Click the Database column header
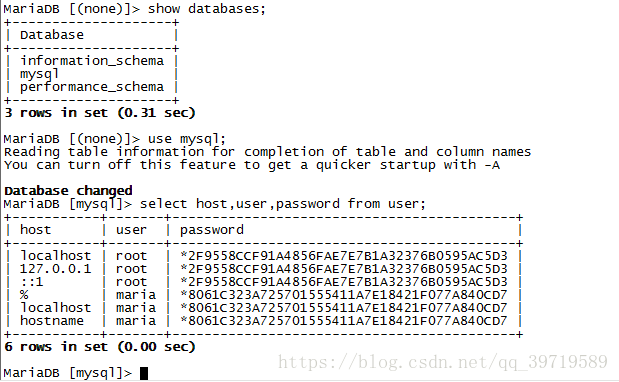Viewport: 619px width, 382px height. pyautogui.click(x=52, y=35)
